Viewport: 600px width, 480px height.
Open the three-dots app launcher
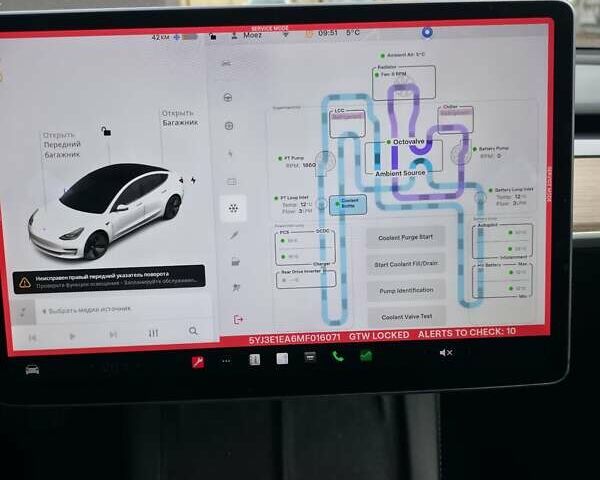226,360
